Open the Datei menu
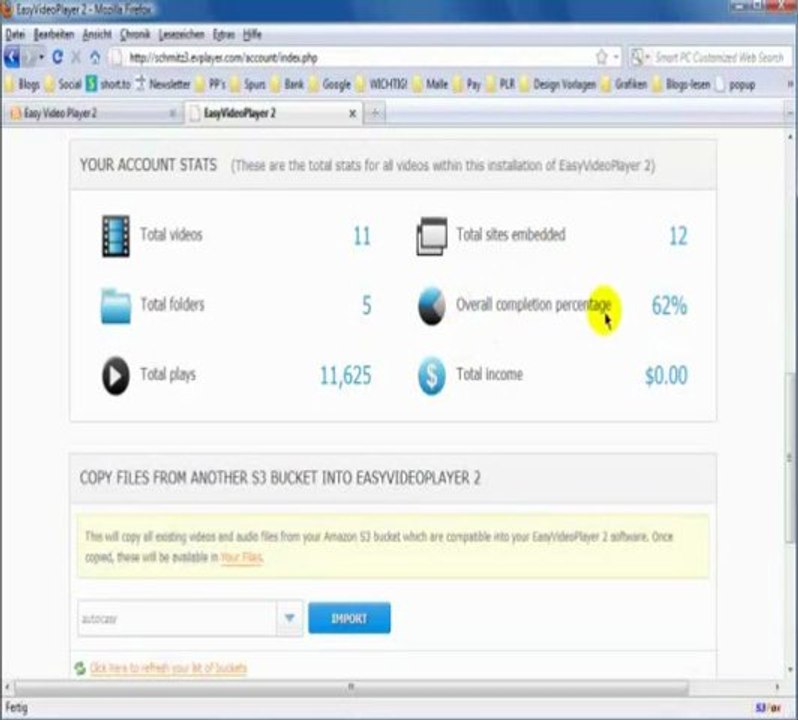 pyautogui.click(x=15, y=34)
